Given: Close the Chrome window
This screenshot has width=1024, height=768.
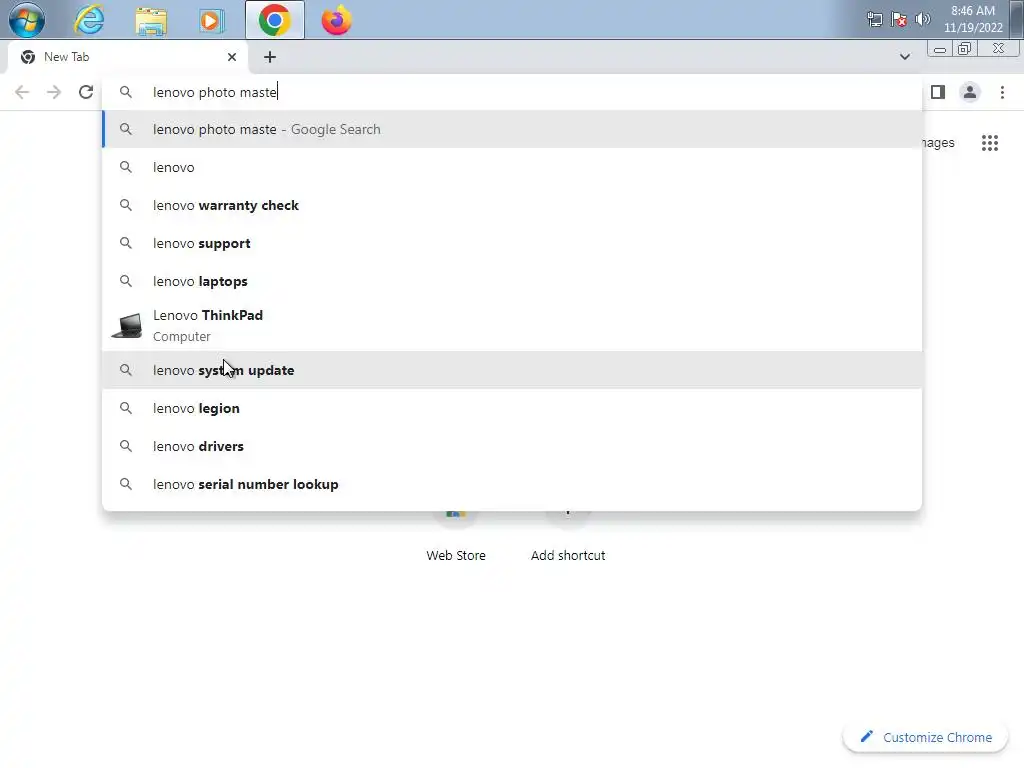Looking at the screenshot, I should coord(998,49).
